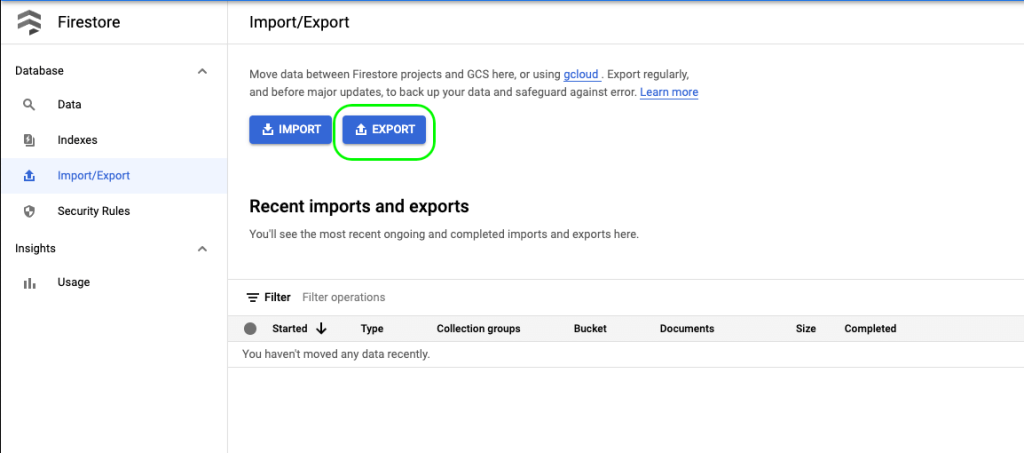Select Import/Export in the sidebar
The width and height of the screenshot is (1024, 453).
[114, 176]
